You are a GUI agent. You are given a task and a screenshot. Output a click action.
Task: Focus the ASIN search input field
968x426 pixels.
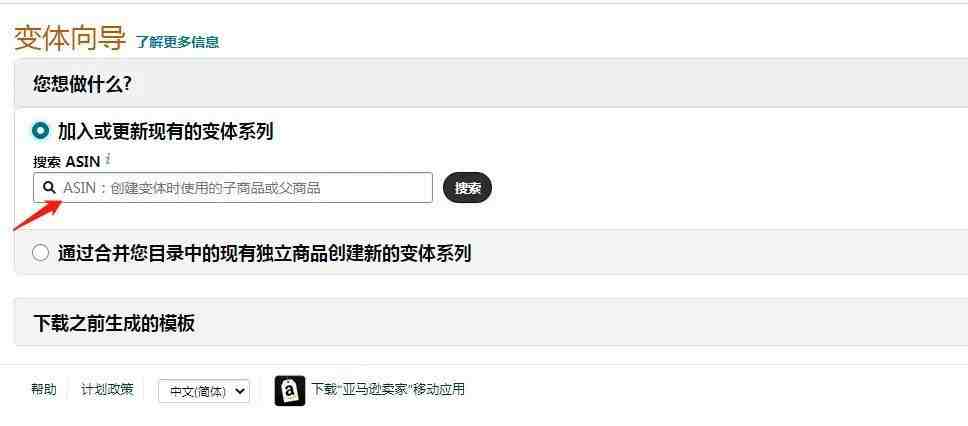233,188
